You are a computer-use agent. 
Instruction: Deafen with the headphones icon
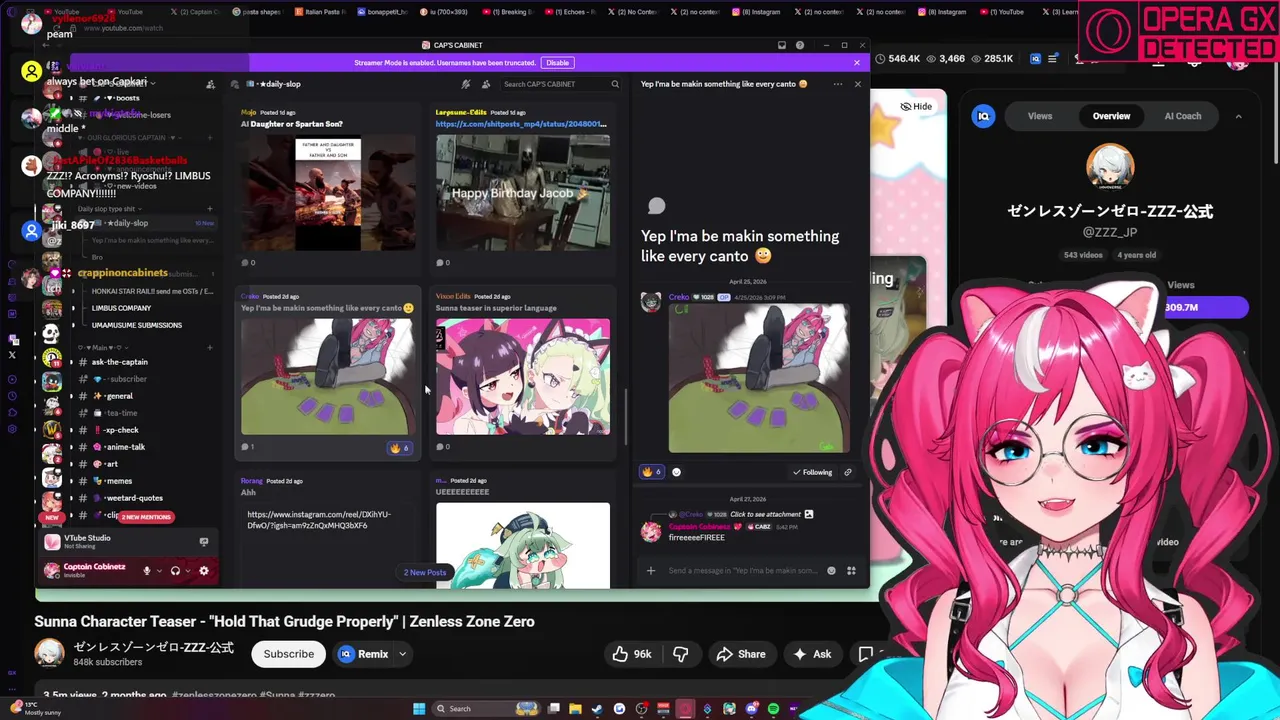pos(175,571)
